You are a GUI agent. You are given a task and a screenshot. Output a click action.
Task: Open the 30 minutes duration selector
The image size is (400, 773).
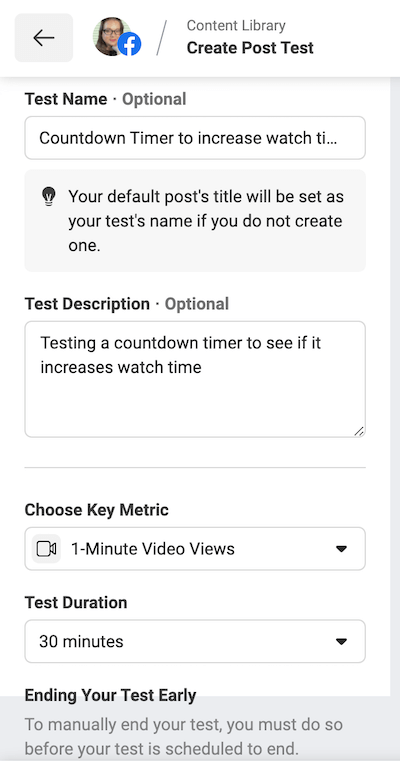pyautogui.click(x=195, y=641)
